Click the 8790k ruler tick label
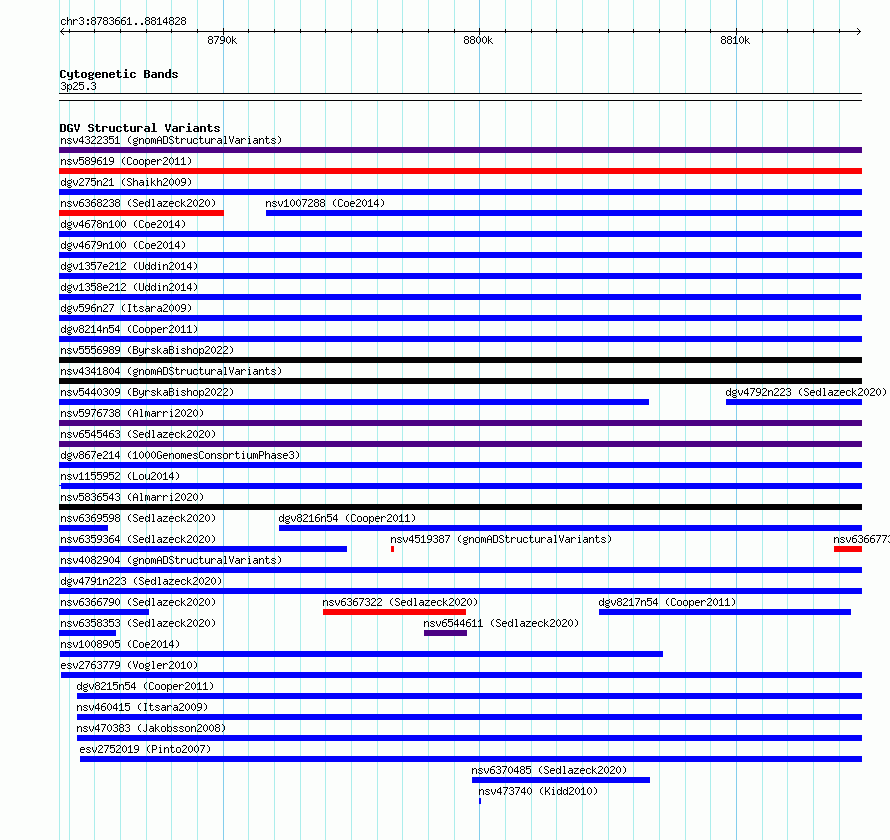The width and height of the screenshot is (890, 840). [x=222, y=40]
